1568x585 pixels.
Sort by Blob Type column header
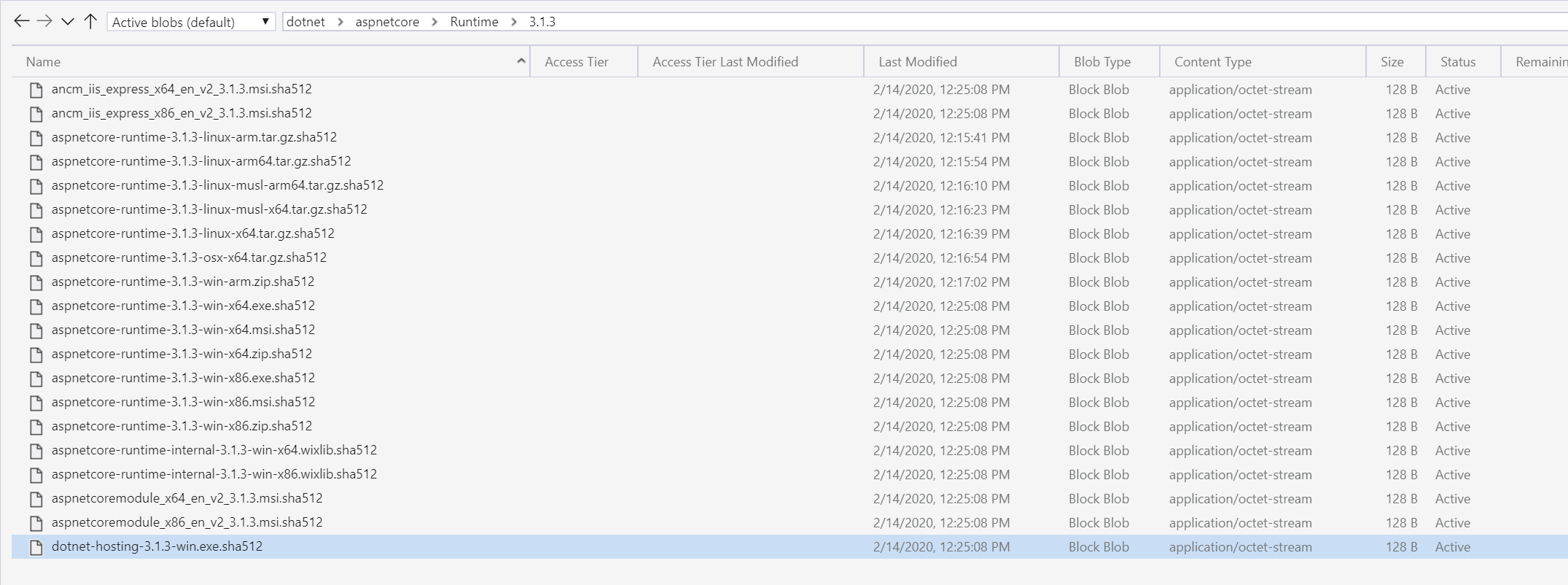pos(1102,62)
